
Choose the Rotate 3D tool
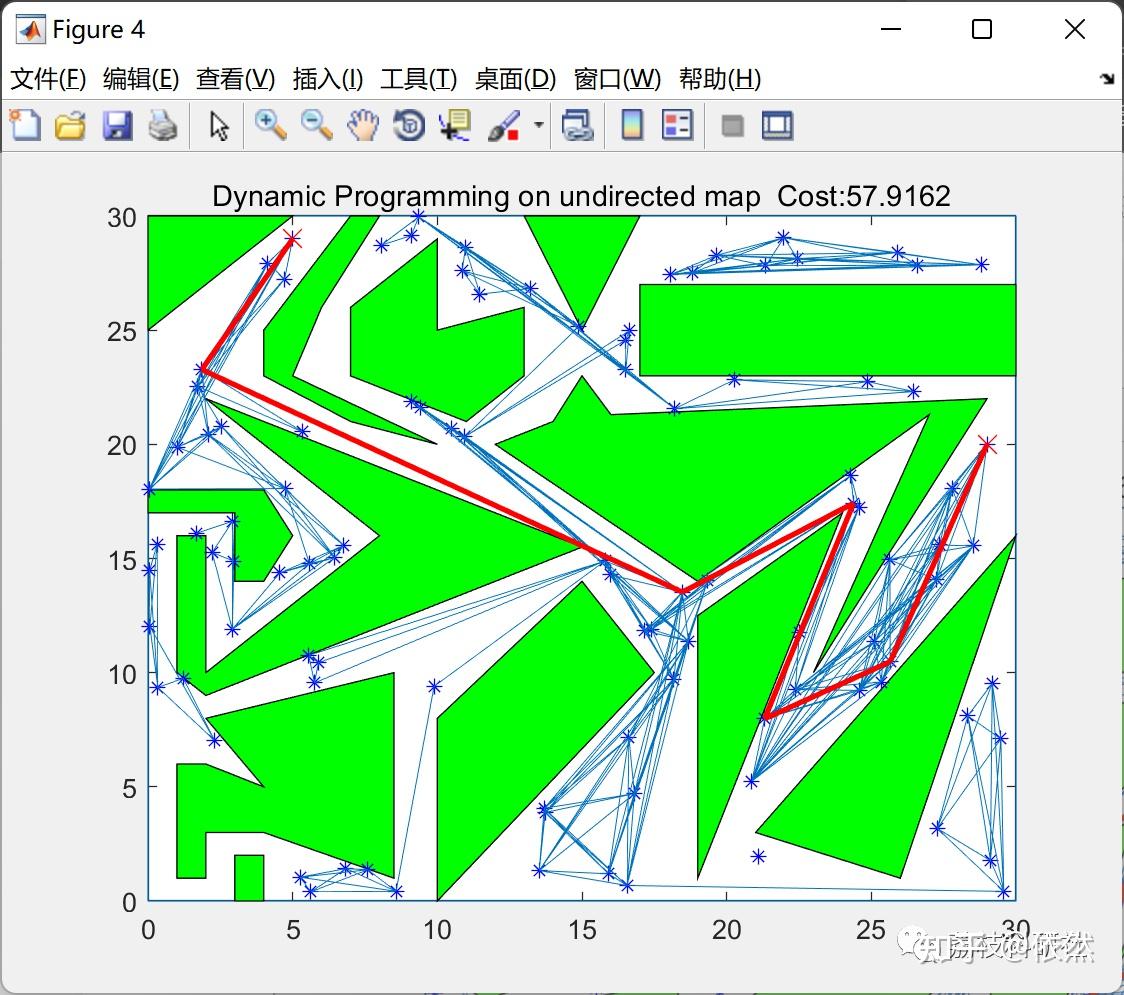[x=409, y=126]
